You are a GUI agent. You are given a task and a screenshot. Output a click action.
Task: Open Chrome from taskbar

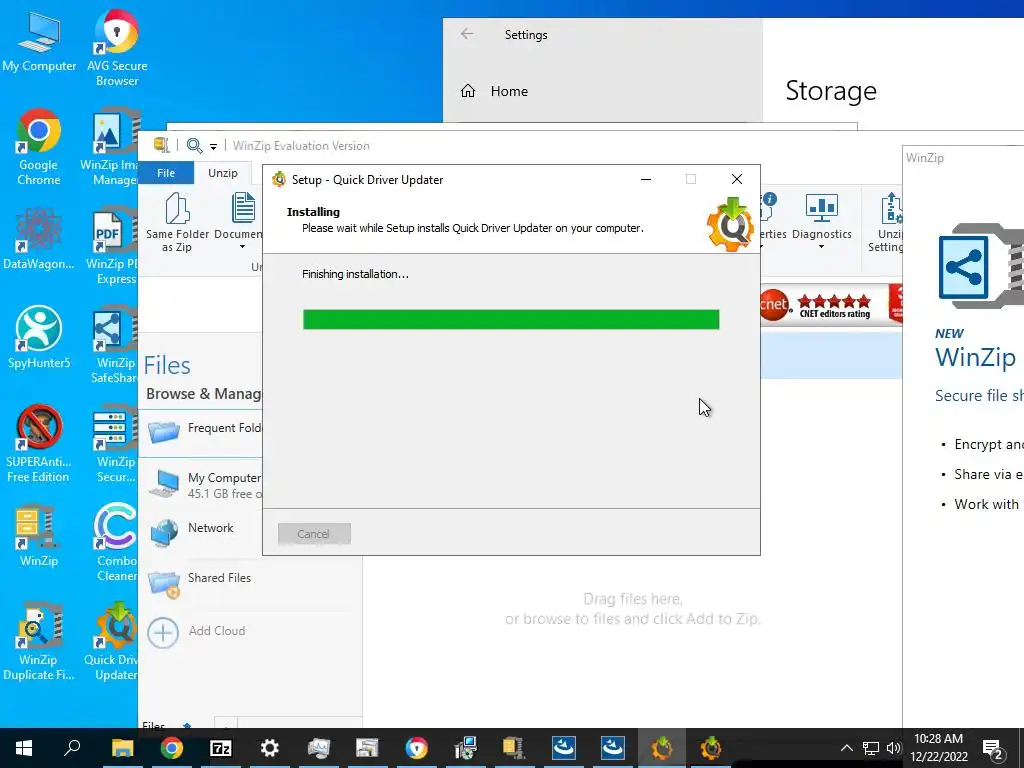[172, 748]
